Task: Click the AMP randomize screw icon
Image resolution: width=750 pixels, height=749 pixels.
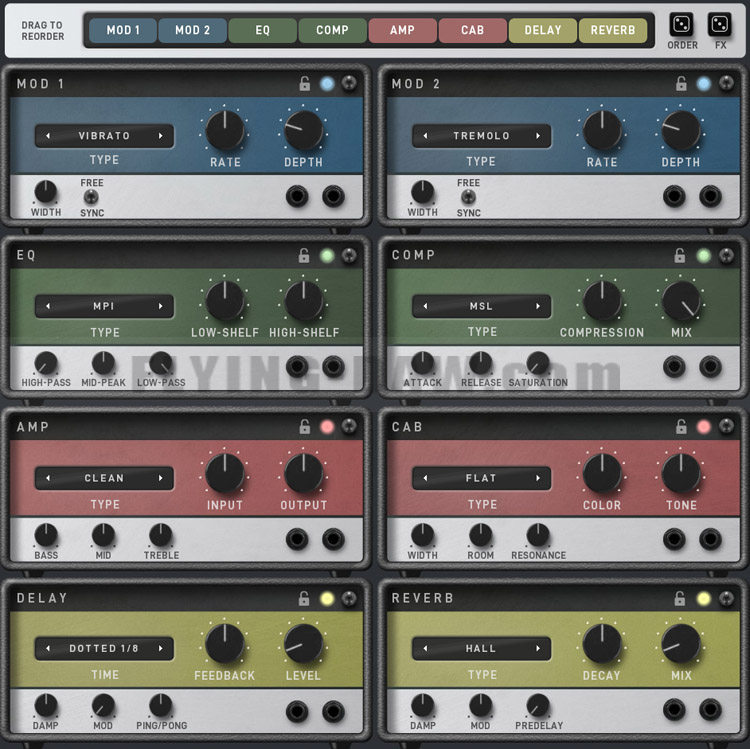Action: tap(349, 426)
